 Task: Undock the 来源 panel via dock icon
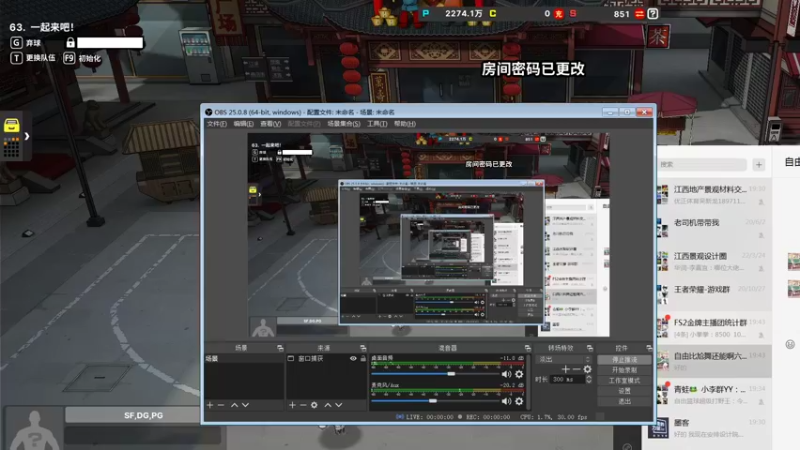(363, 348)
